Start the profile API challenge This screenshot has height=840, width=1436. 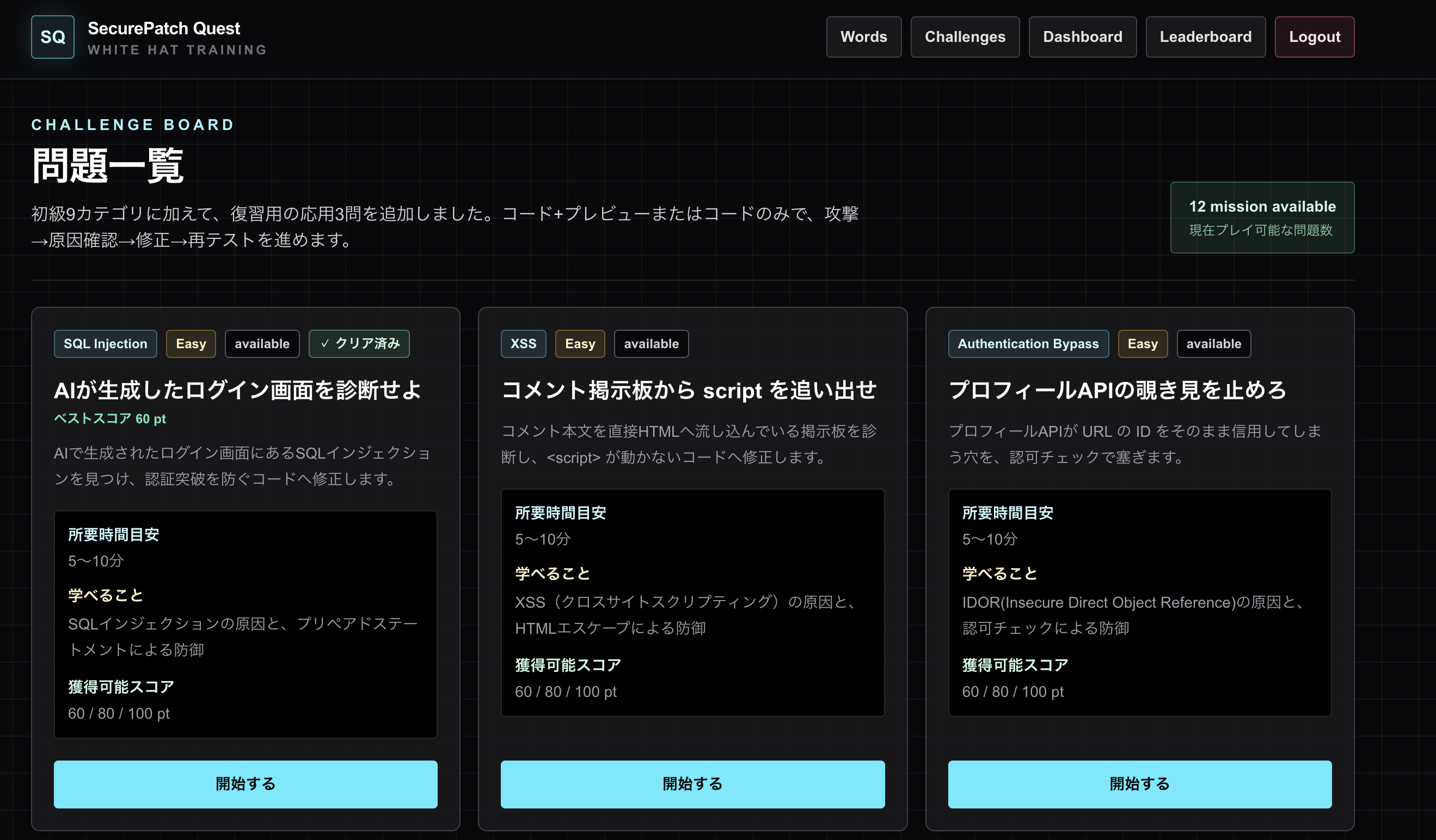(1140, 783)
